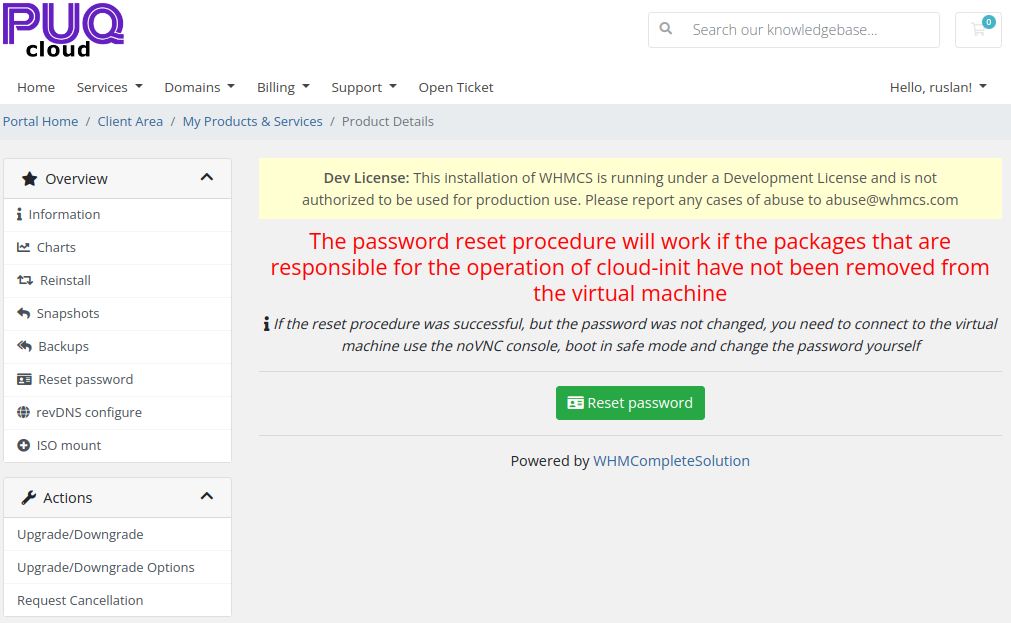Click the Overview panel heading

pos(117,179)
